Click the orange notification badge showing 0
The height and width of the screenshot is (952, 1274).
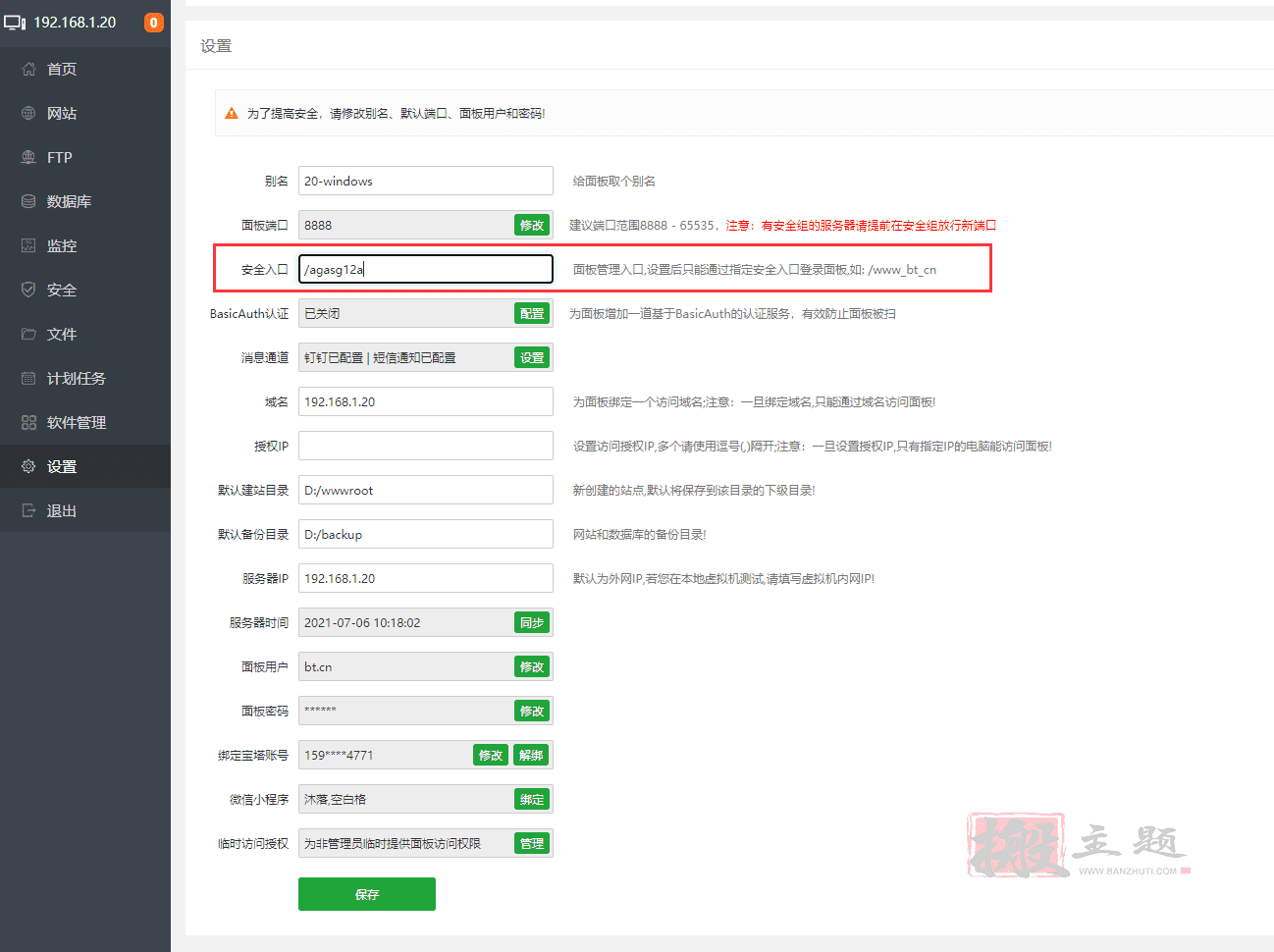(x=154, y=23)
